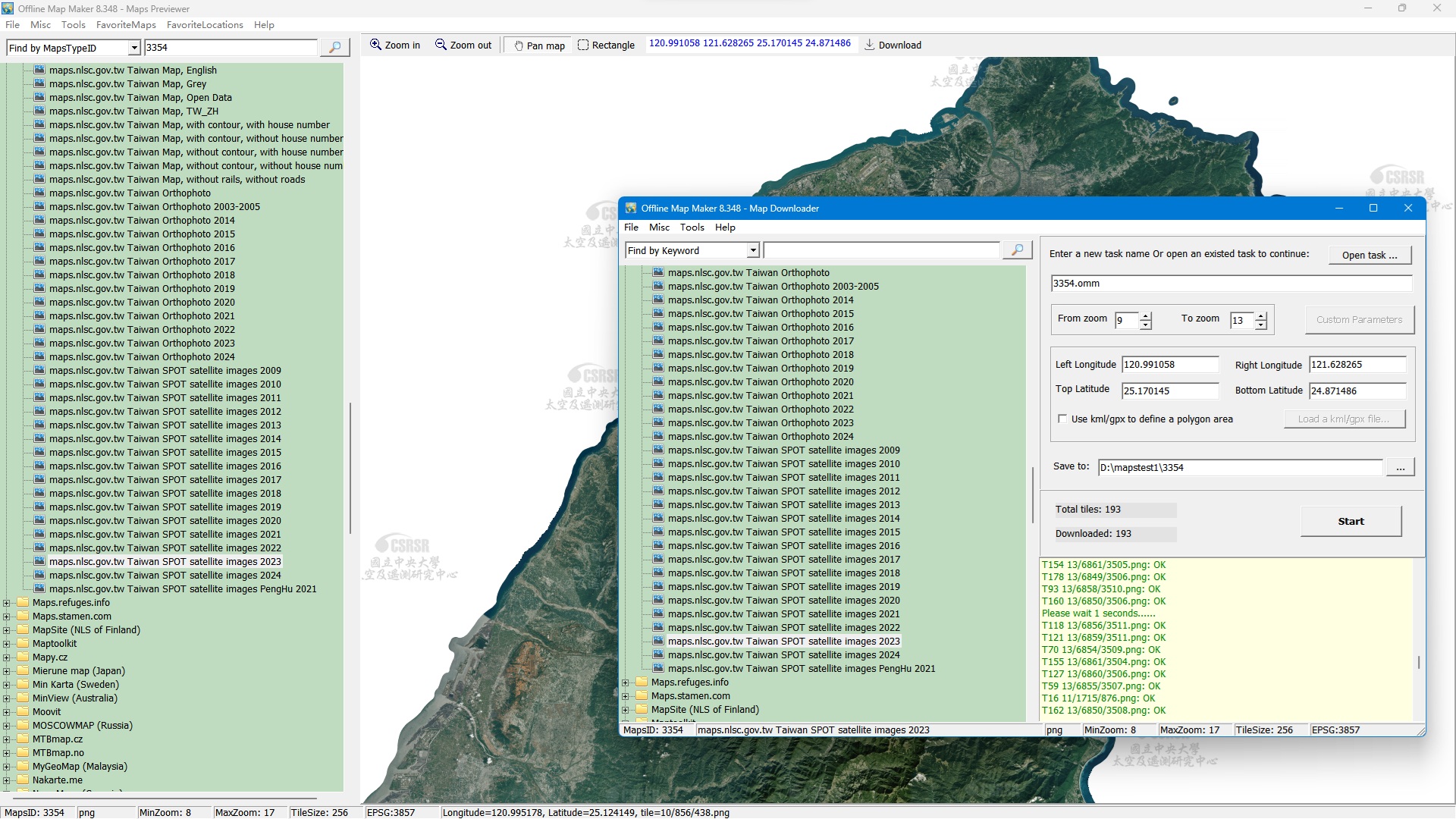
Task: Click search icon beside MapsTypeID field
Action: (x=334, y=48)
